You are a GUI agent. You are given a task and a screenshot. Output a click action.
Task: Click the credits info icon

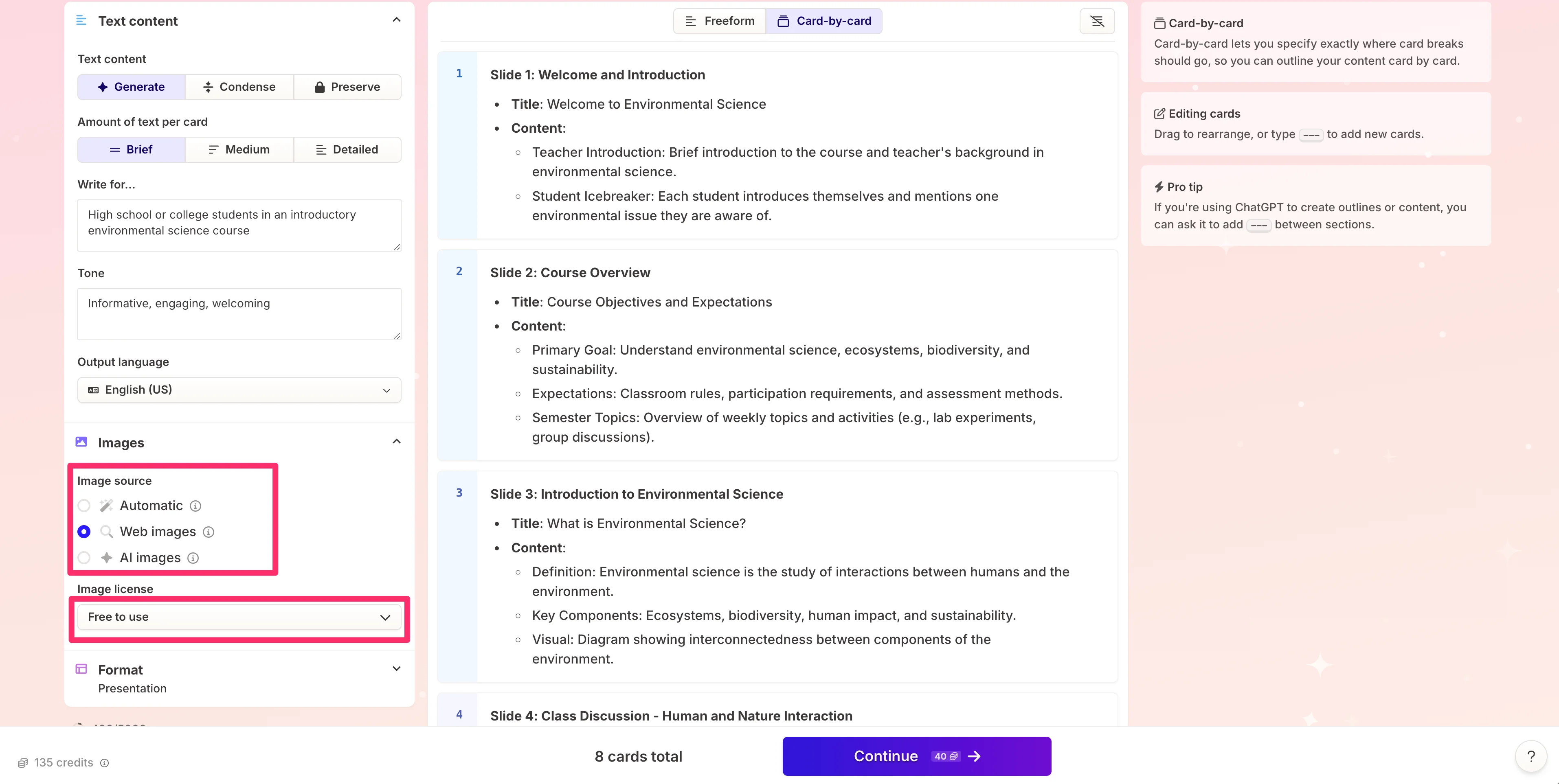tap(105, 763)
